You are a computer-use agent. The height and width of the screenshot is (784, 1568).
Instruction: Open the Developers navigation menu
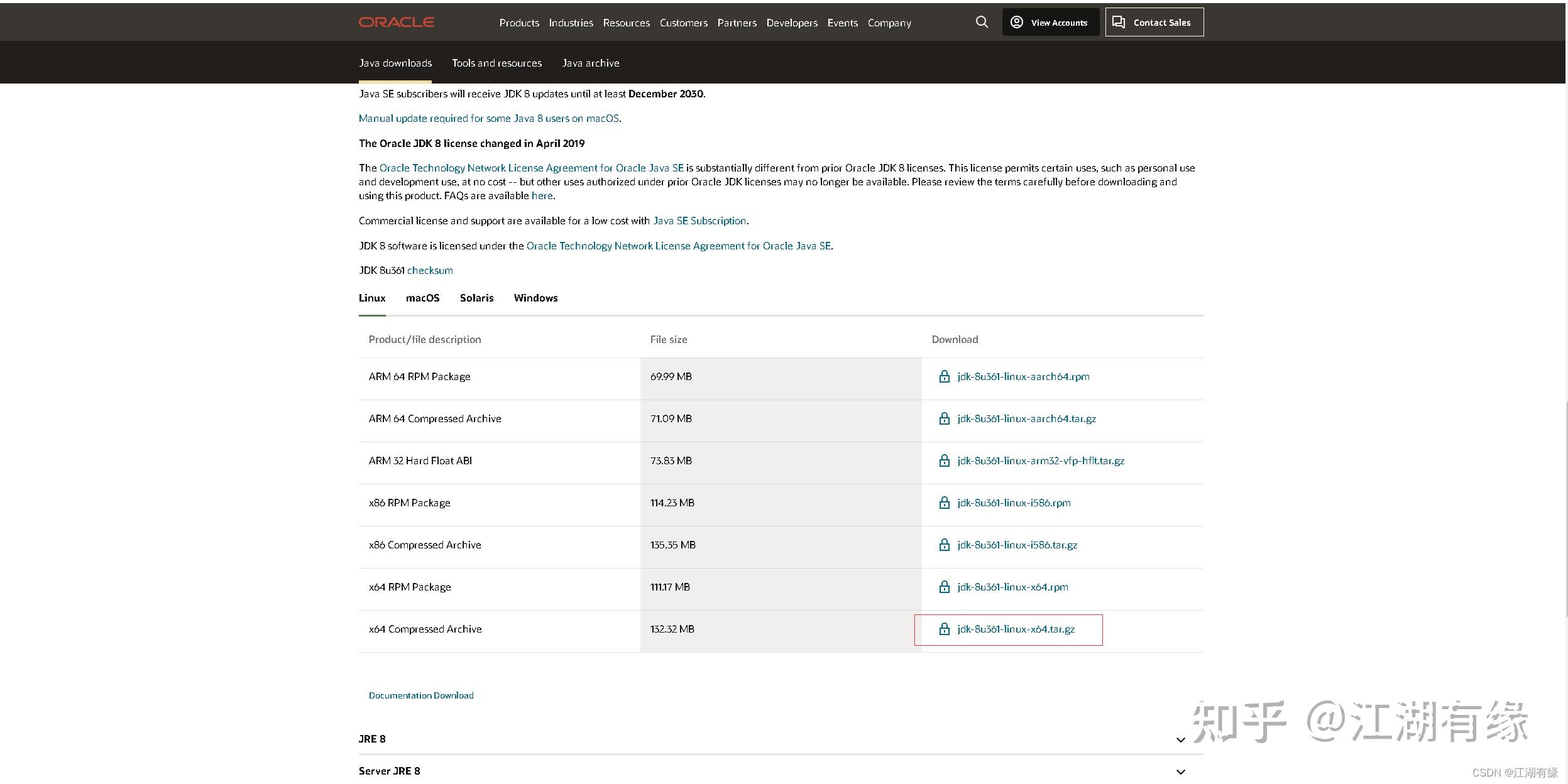click(x=792, y=23)
